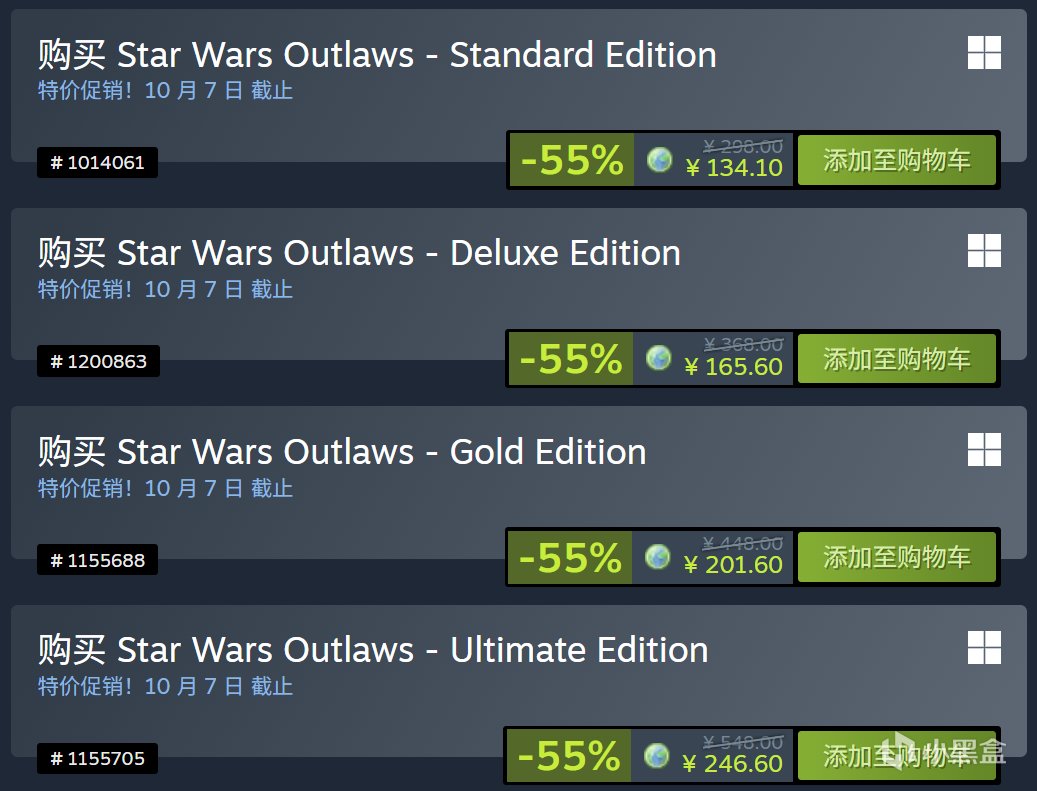Click globe icon beside ¥ 201.60 price
The height and width of the screenshot is (791, 1037).
(x=658, y=557)
